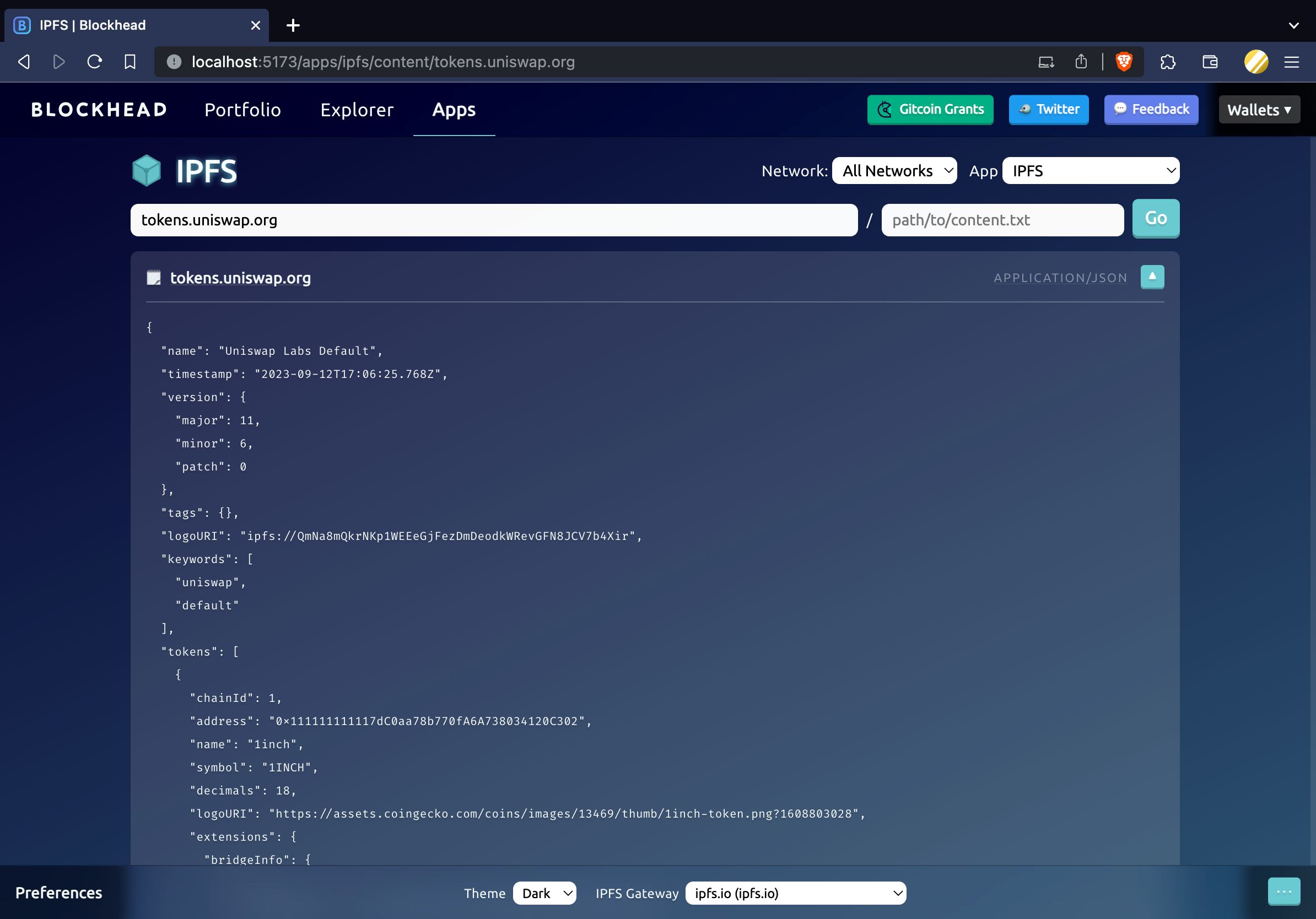1316x919 pixels.
Task: Click the Preferences label
Action: pyautogui.click(x=58, y=893)
